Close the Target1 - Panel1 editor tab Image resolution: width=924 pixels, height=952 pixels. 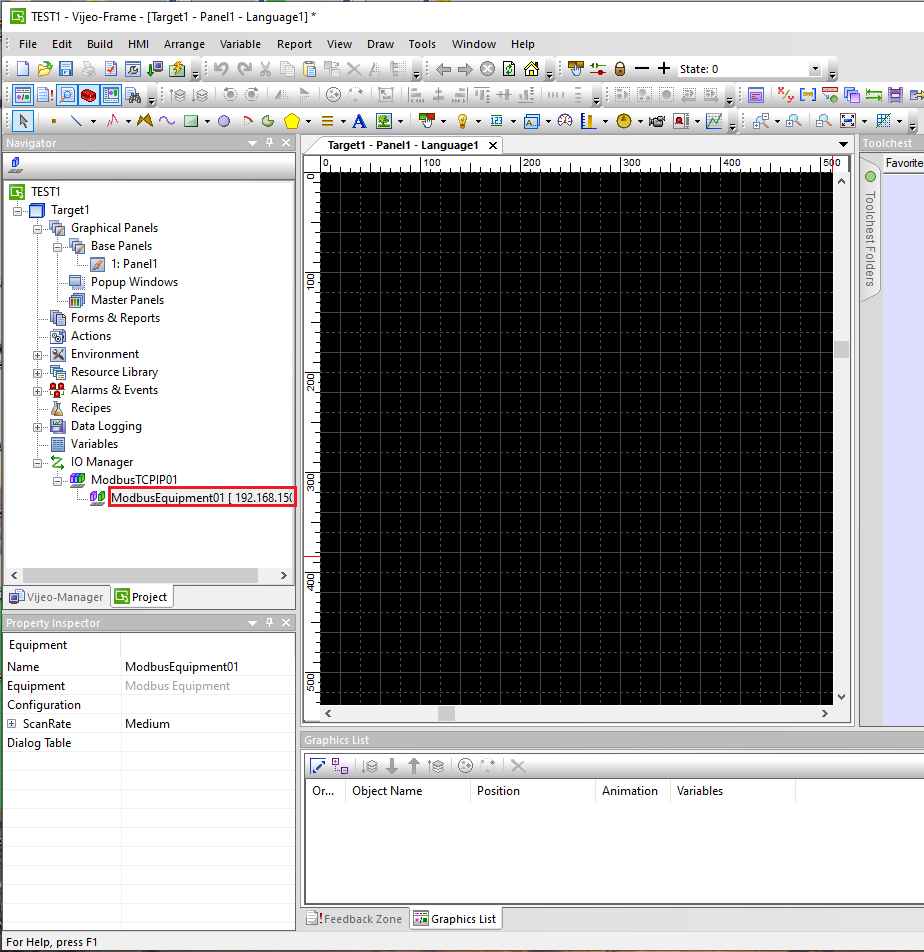coord(493,145)
